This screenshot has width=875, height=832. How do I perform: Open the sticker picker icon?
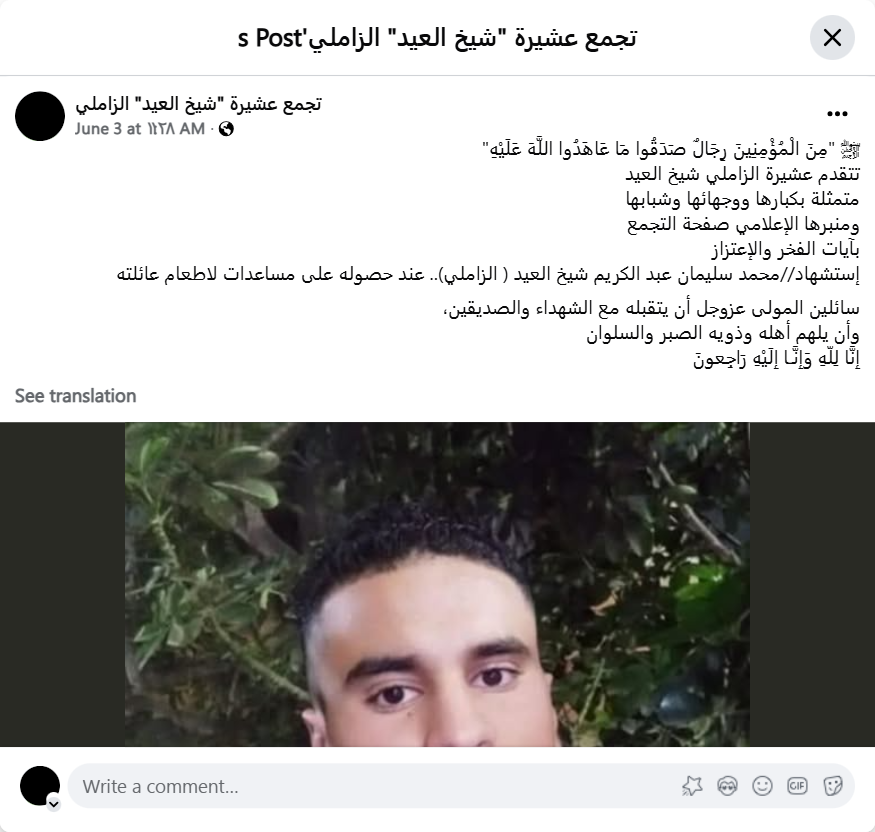832,786
